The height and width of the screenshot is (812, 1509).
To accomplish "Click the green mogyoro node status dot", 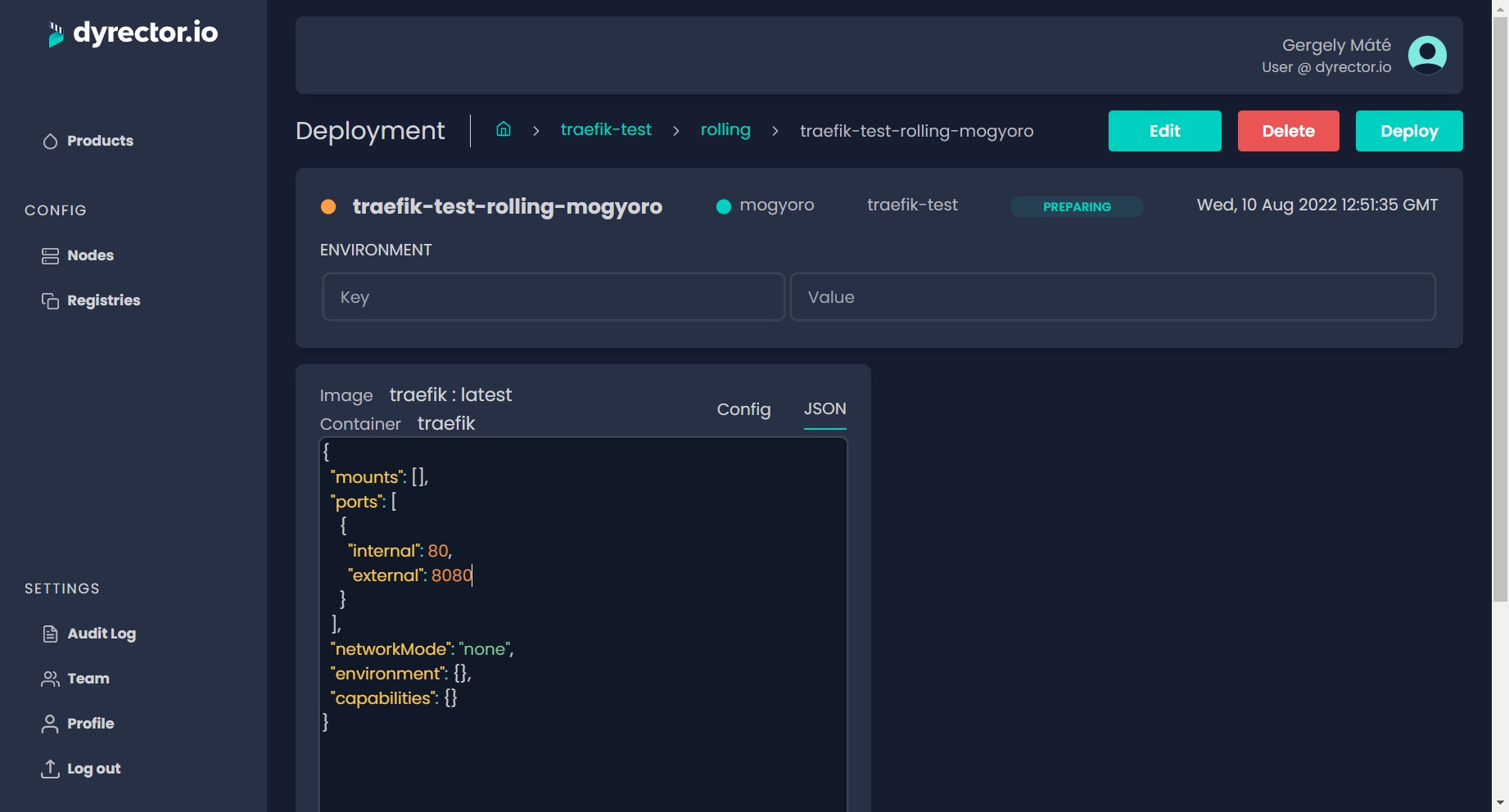I will pyautogui.click(x=724, y=206).
